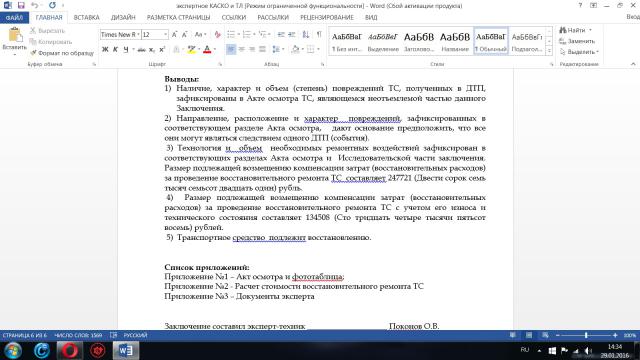Decrease paragraph indent
The height and width of the screenshot is (360, 640).
click(x=281, y=35)
